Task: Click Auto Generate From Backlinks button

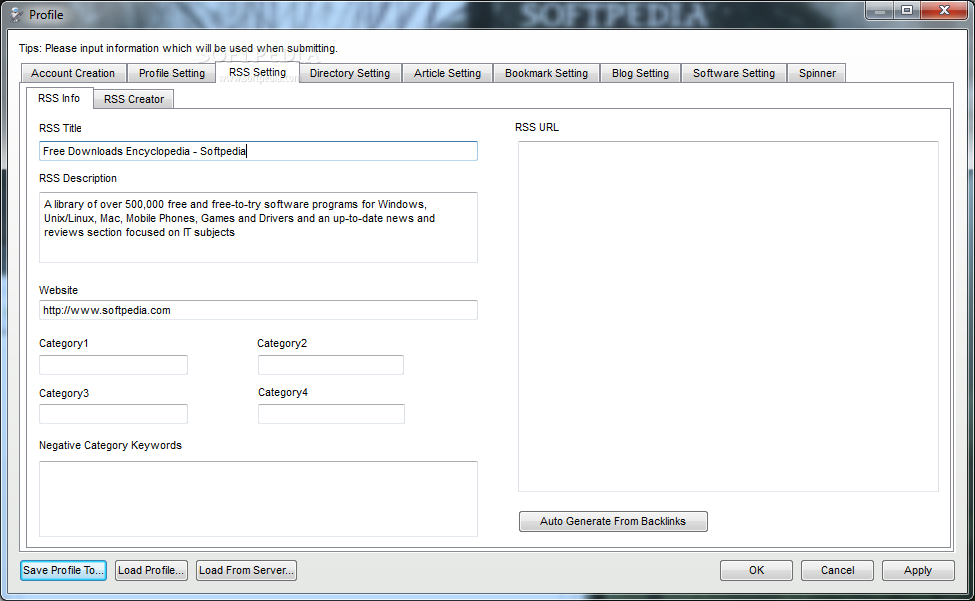Action: [613, 521]
